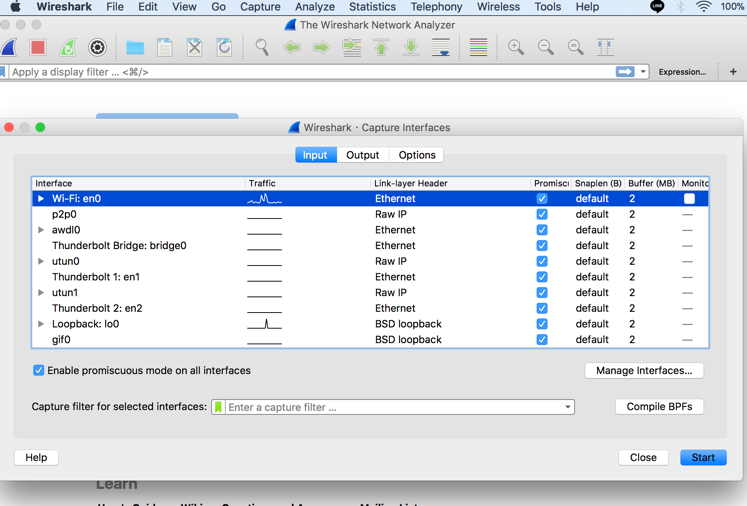Open display filter history dropdown arrow
The width and height of the screenshot is (747, 506).
pos(643,72)
